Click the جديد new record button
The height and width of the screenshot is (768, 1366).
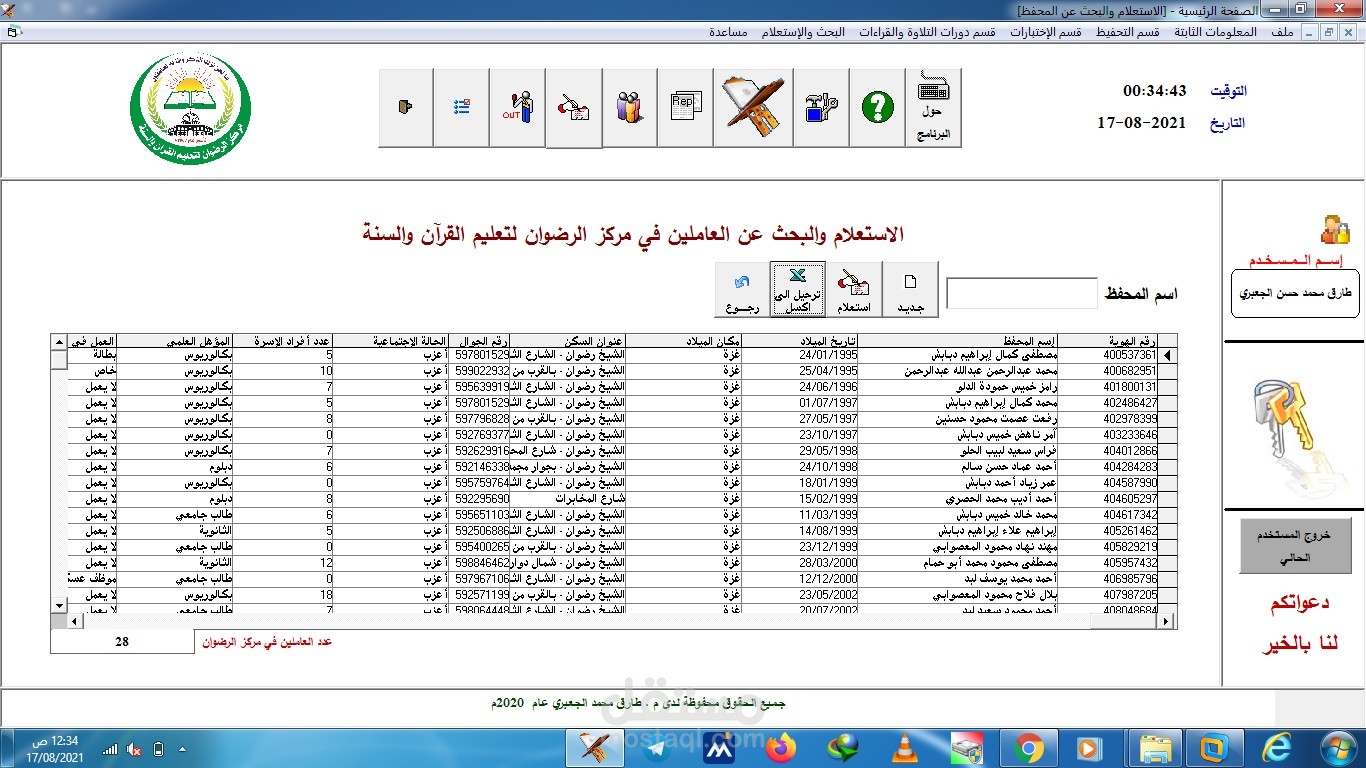[x=910, y=288]
